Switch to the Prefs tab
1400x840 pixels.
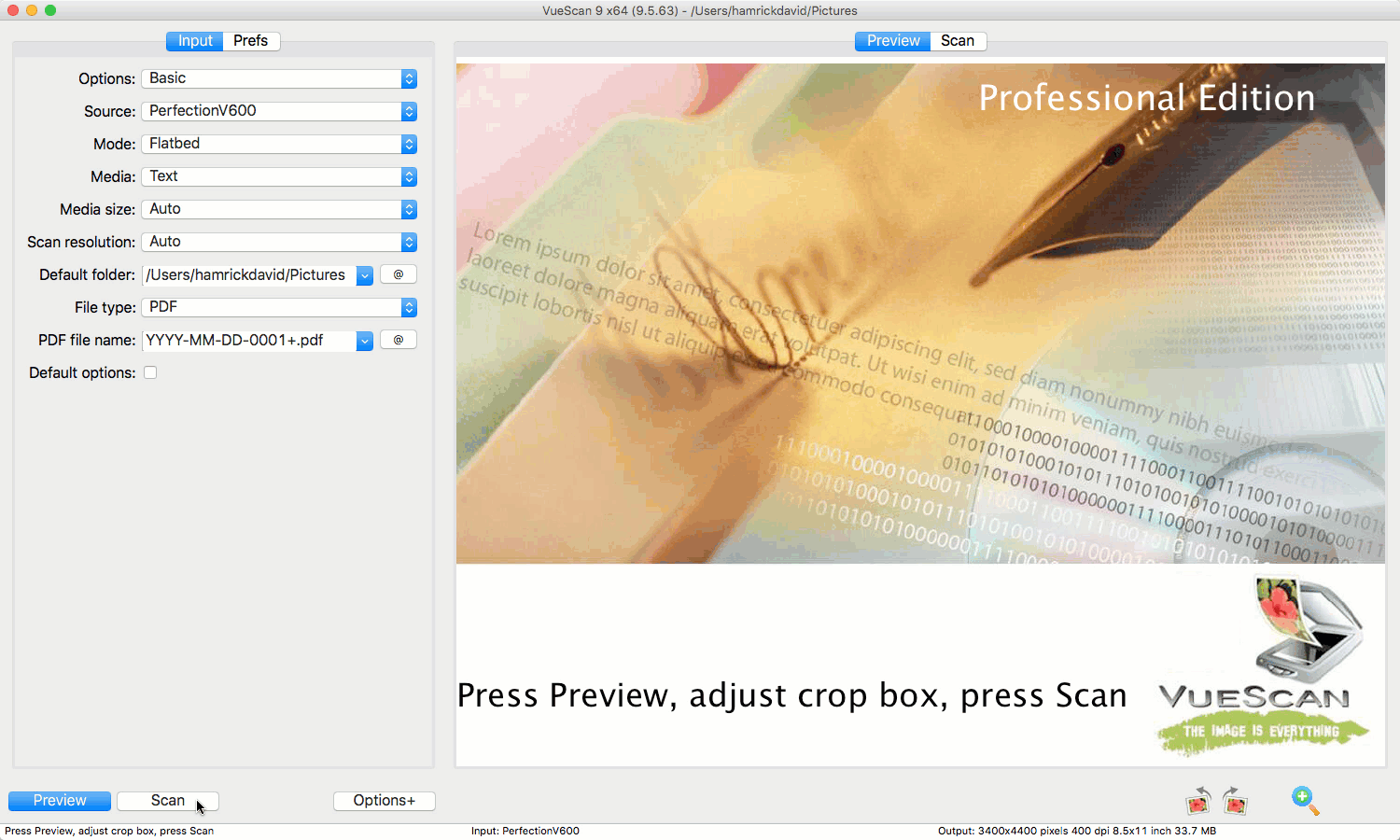pyautogui.click(x=250, y=40)
